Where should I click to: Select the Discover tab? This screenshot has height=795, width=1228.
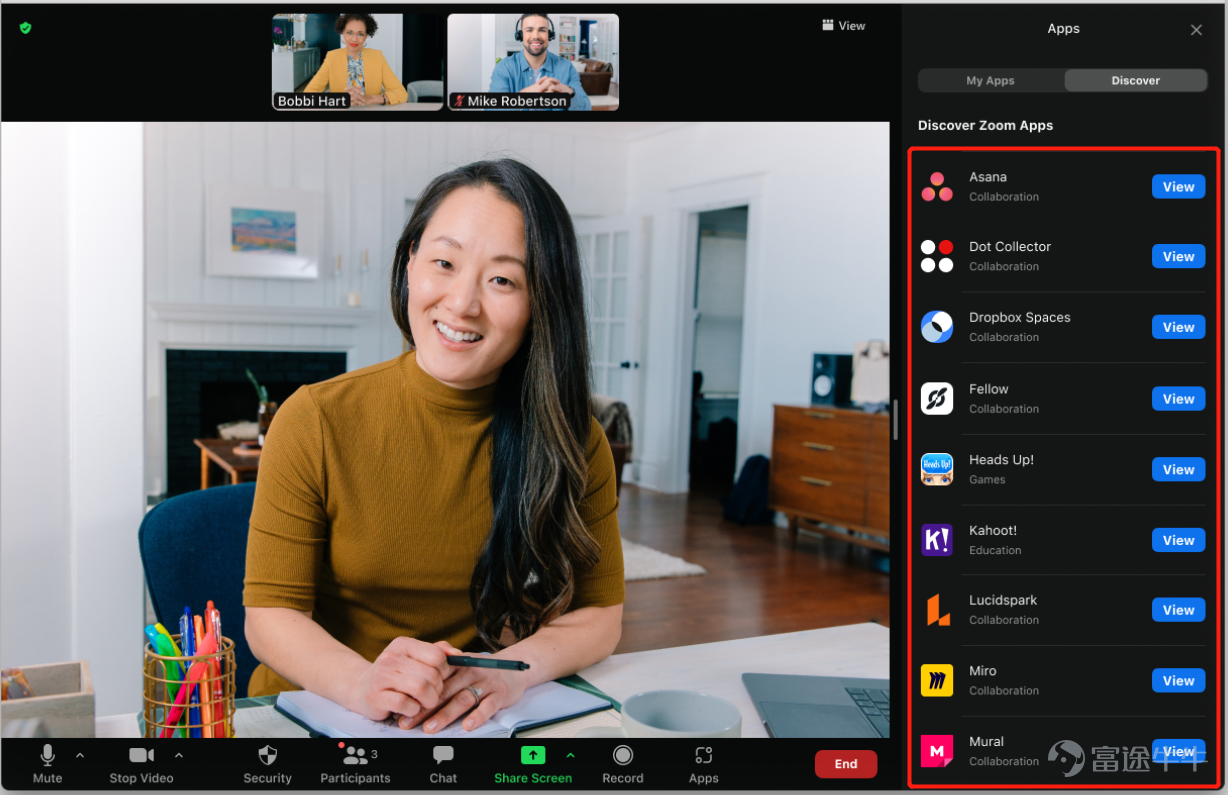pos(1136,81)
